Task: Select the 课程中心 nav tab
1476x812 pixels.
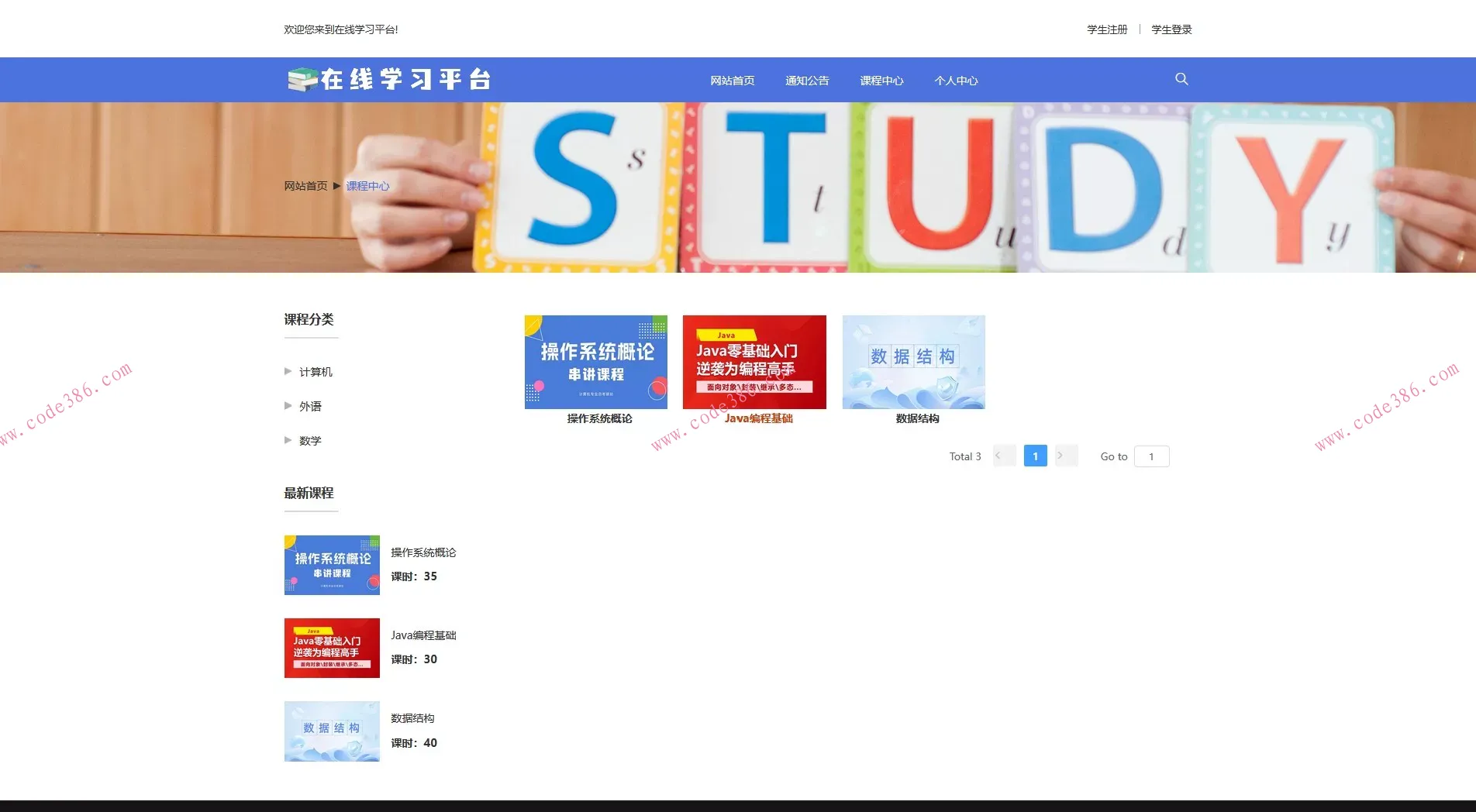Action: [x=881, y=80]
